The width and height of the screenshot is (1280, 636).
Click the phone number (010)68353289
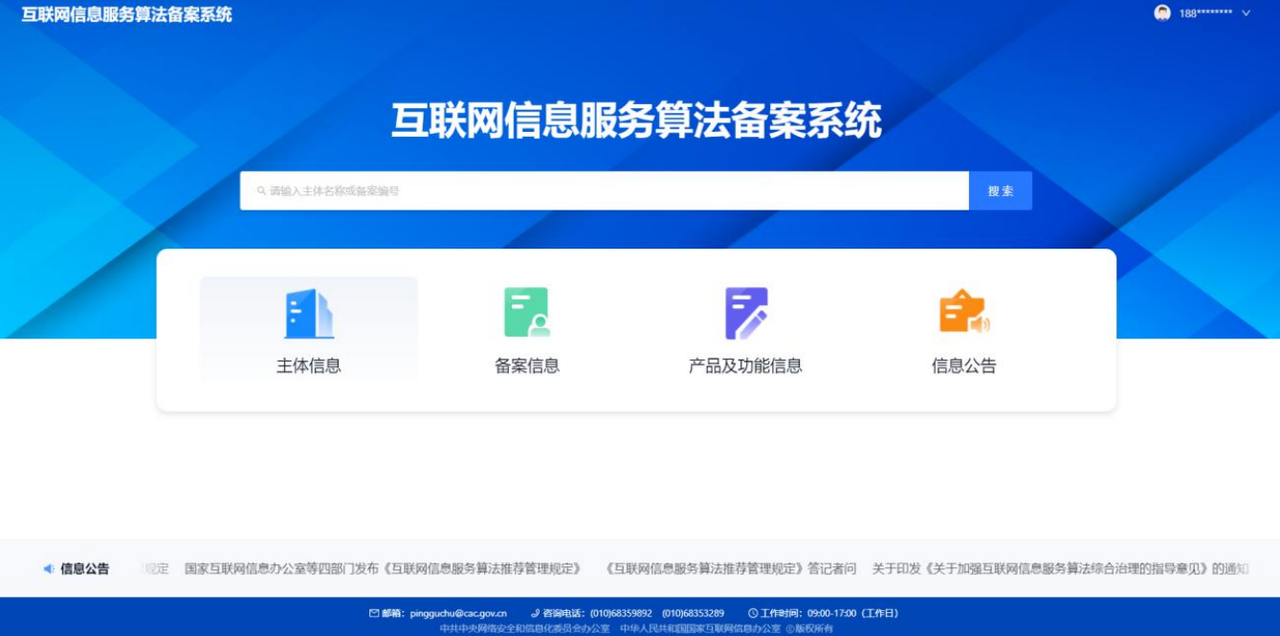(x=693, y=613)
